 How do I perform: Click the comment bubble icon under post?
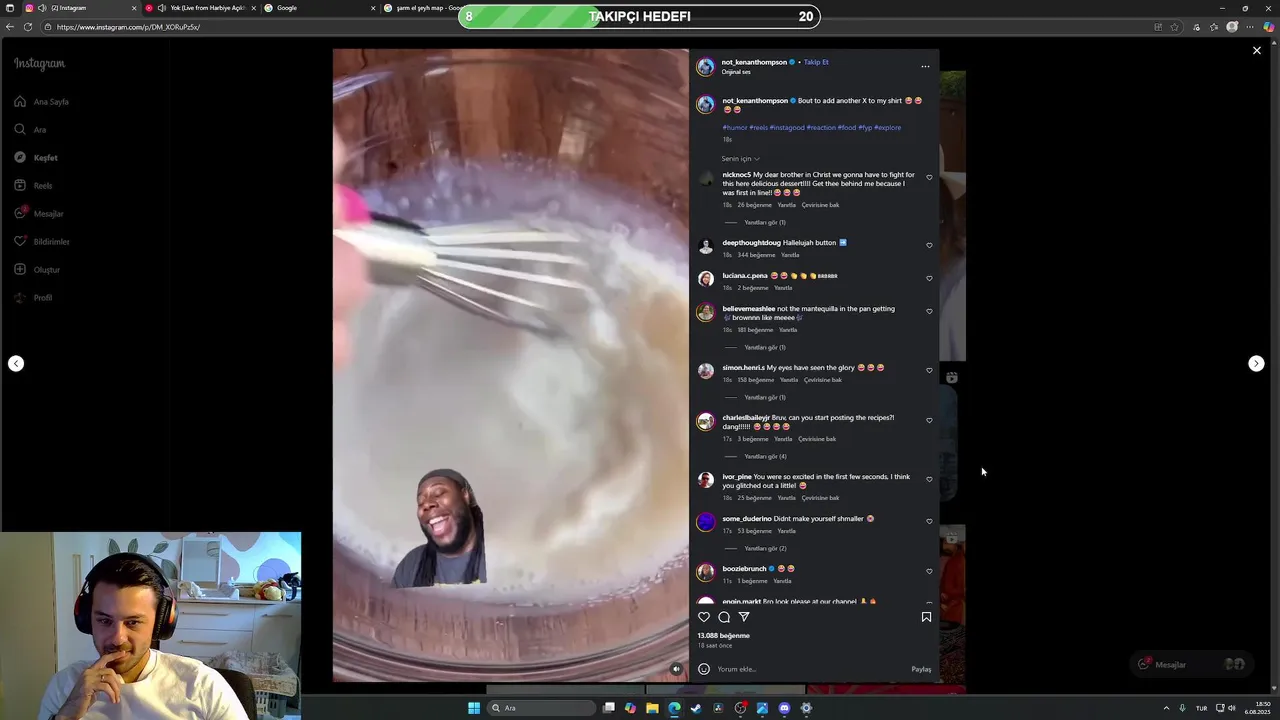[x=724, y=617]
